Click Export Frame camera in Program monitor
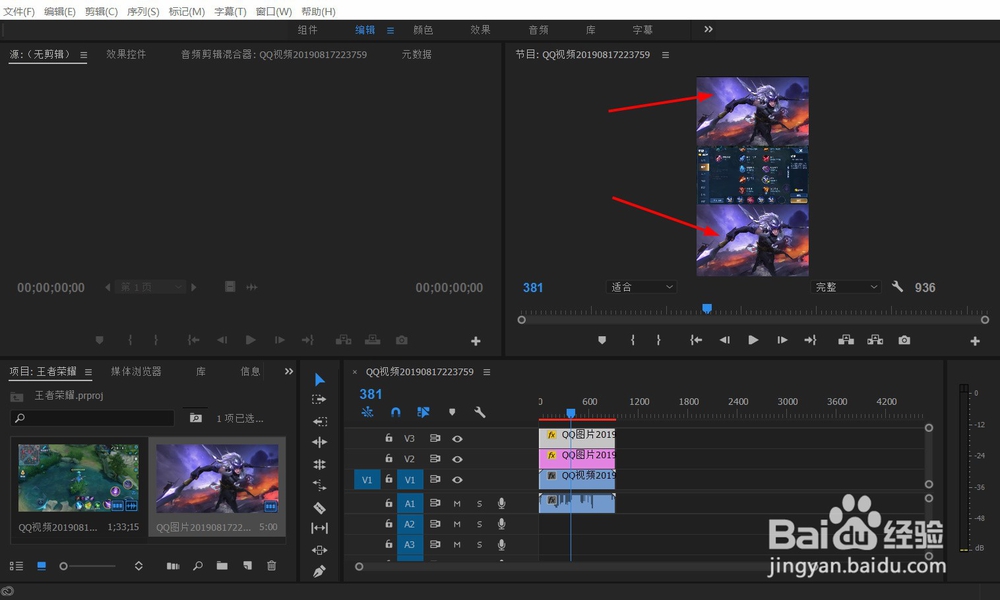The height and width of the screenshot is (600, 1000). click(x=904, y=340)
